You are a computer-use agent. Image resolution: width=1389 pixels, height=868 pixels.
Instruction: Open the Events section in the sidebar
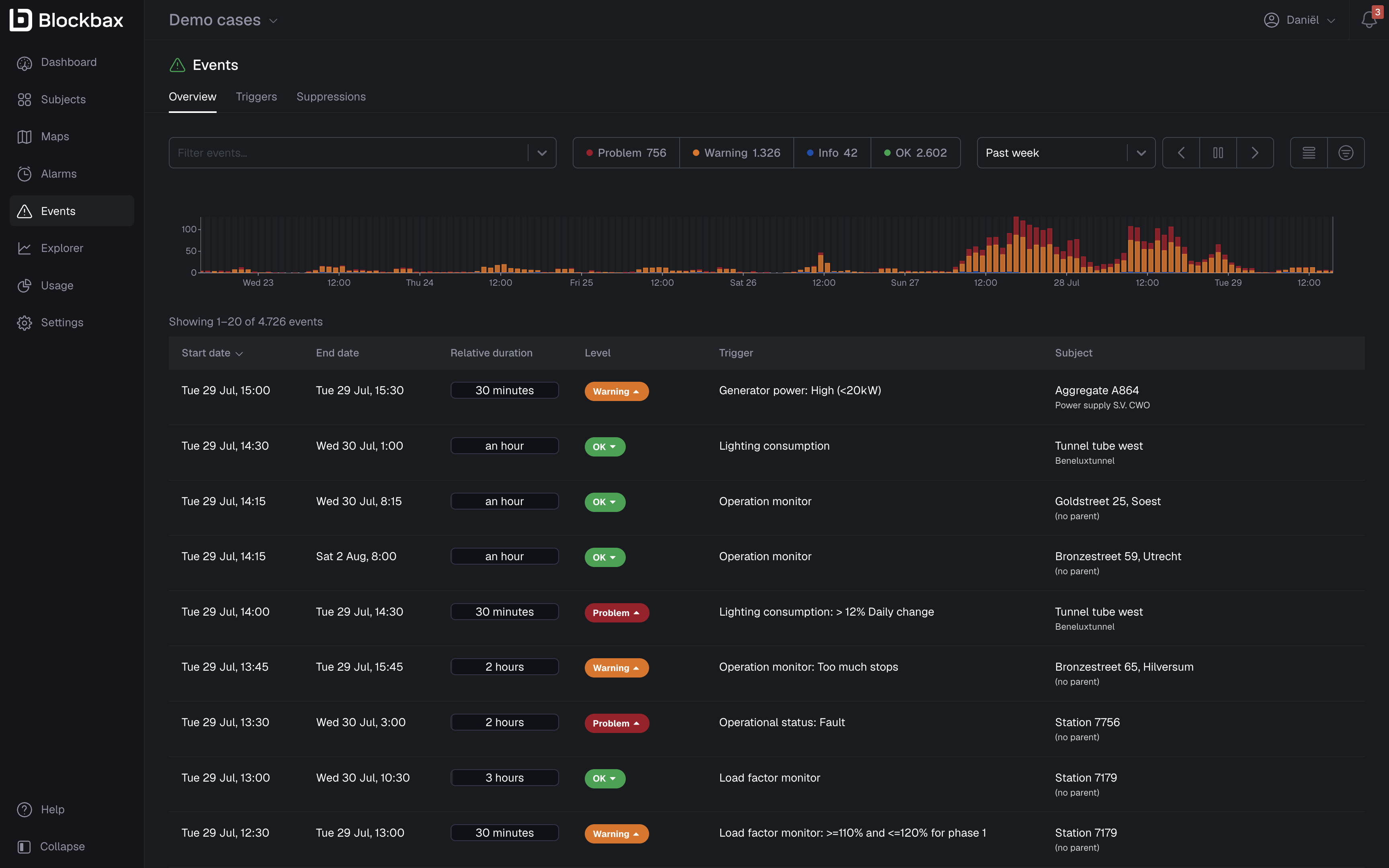57,211
